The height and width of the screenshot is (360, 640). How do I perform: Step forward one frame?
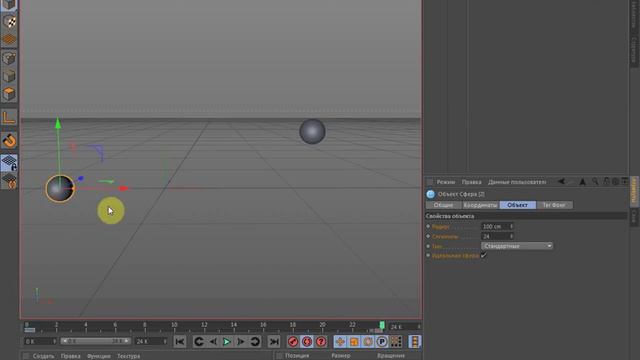(x=241, y=342)
